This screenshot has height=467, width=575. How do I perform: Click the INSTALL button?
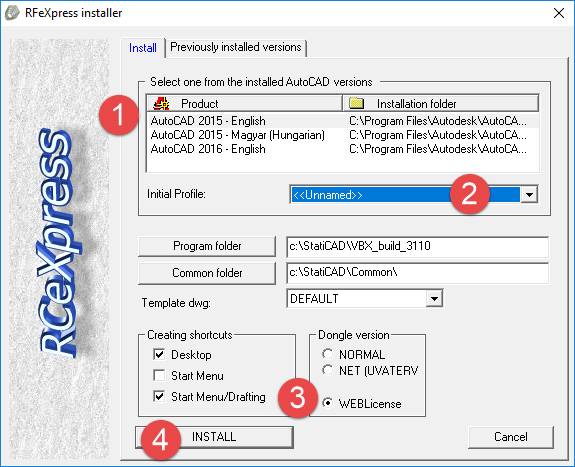coord(215,437)
